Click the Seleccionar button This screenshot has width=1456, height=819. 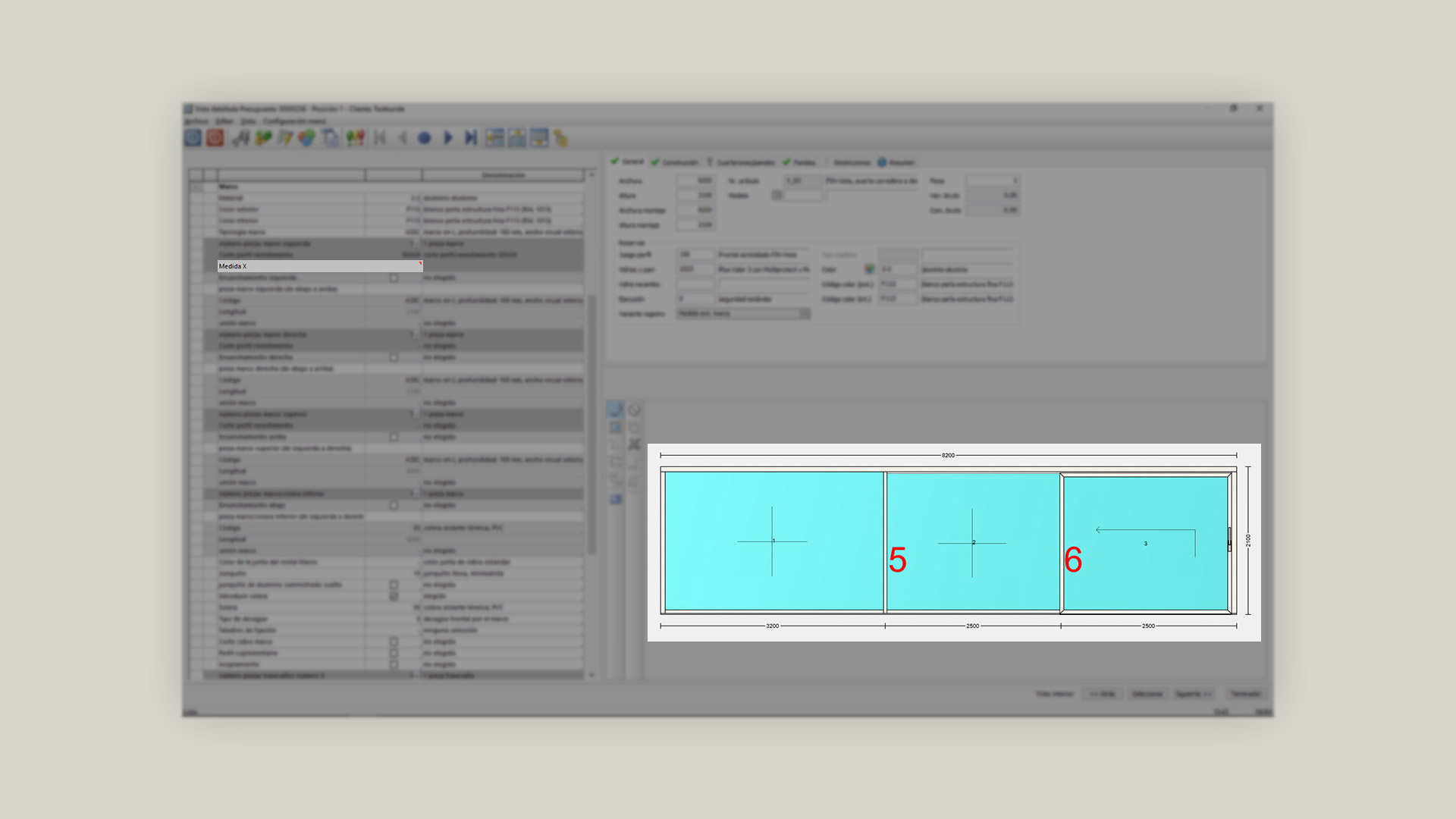(1147, 694)
